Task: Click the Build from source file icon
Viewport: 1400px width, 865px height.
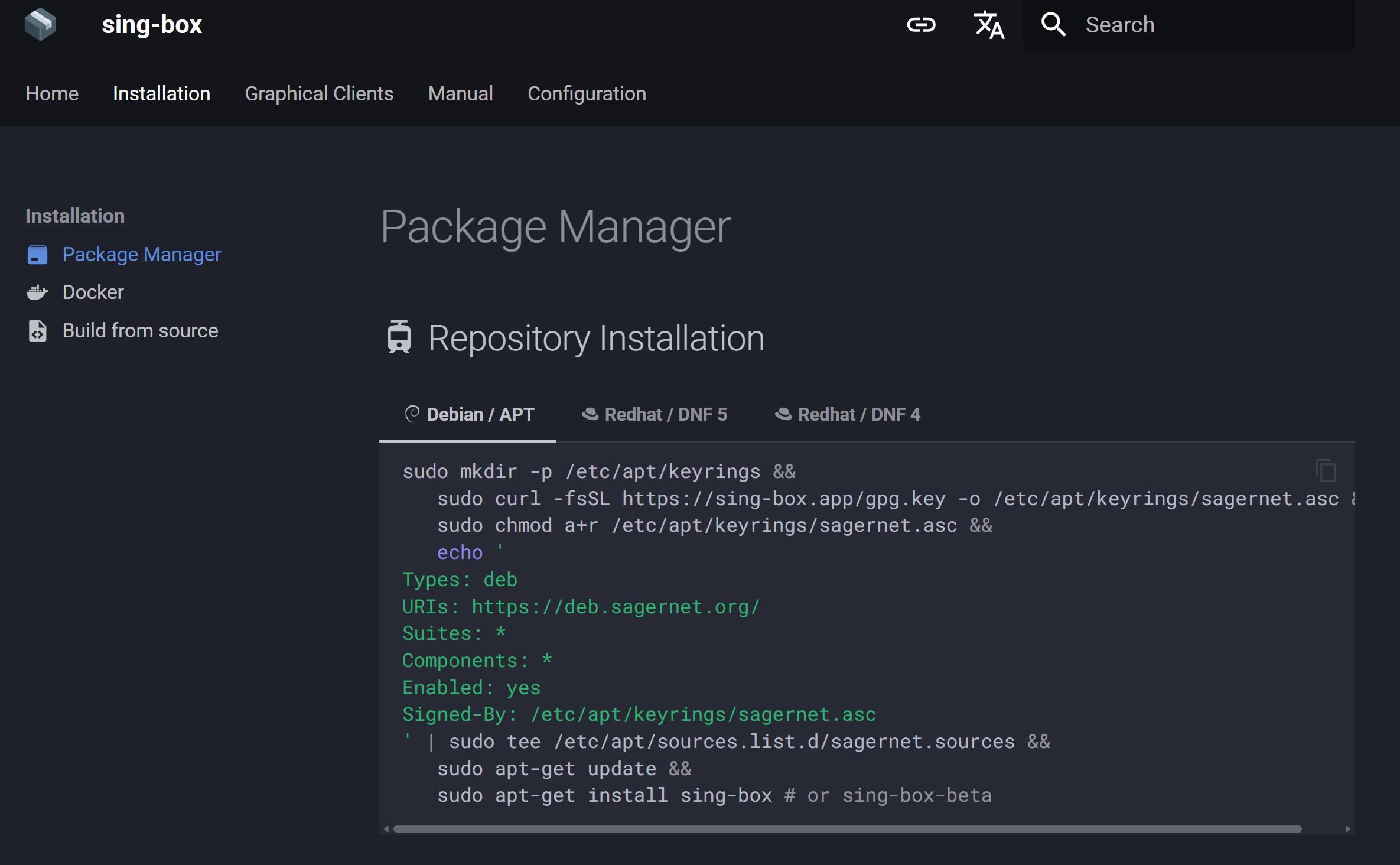Action: click(38, 331)
